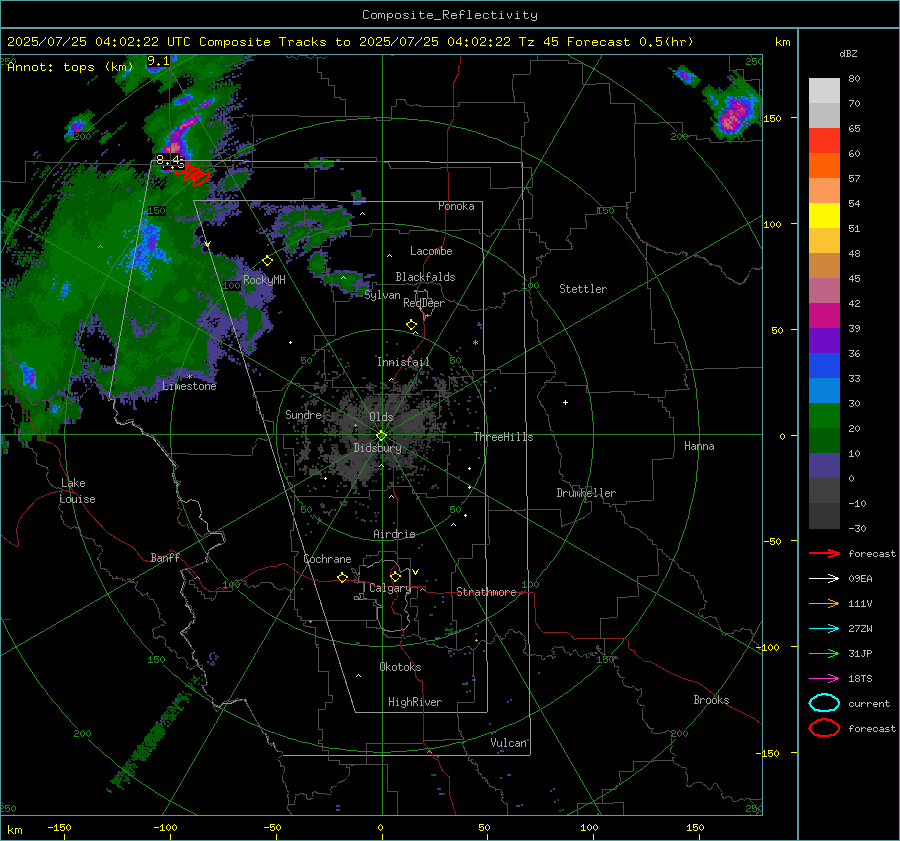Click the dBZ legend heading
900x841 pixels.
tap(848, 53)
